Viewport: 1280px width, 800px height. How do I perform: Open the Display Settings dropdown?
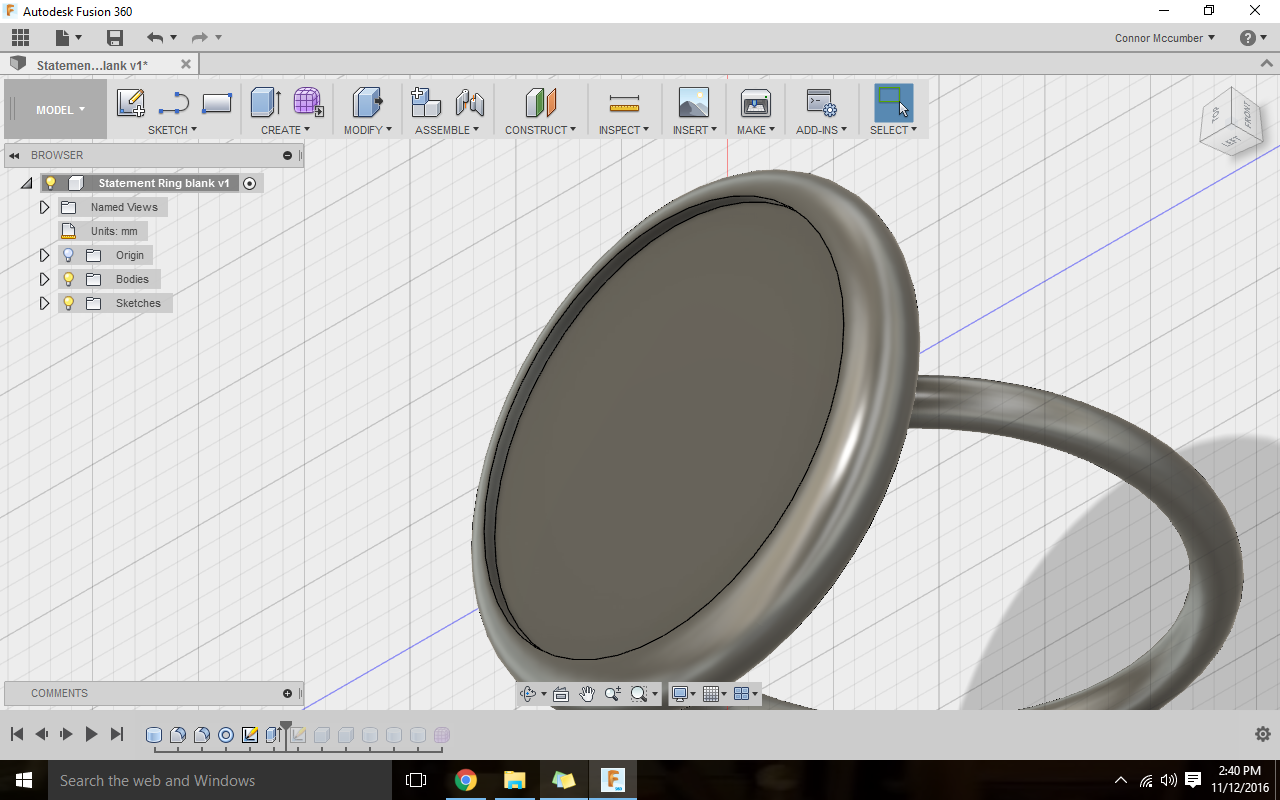685,693
